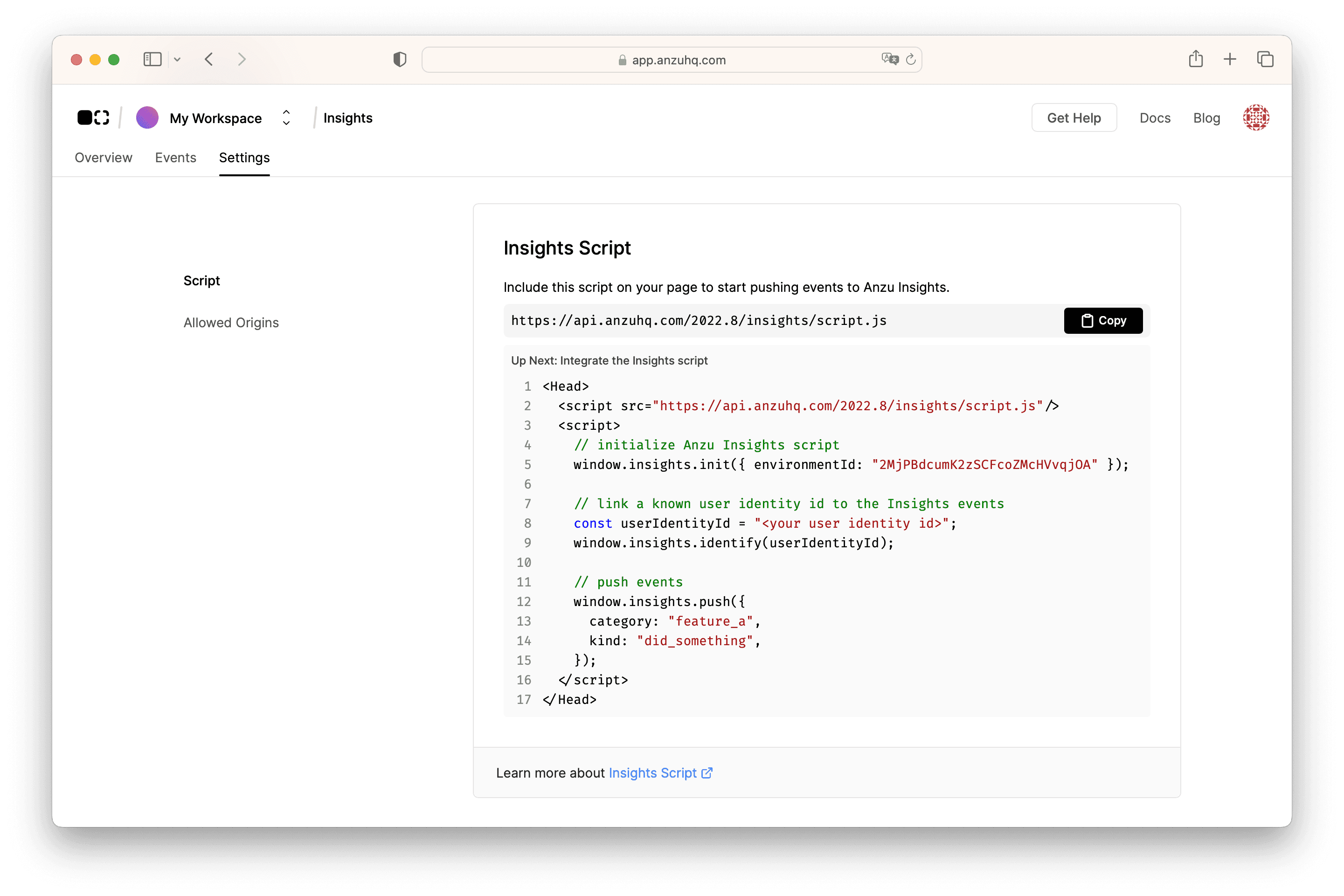This screenshot has width=1344, height=896.
Task: Open the user profile avatar menu
Action: pos(1255,118)
